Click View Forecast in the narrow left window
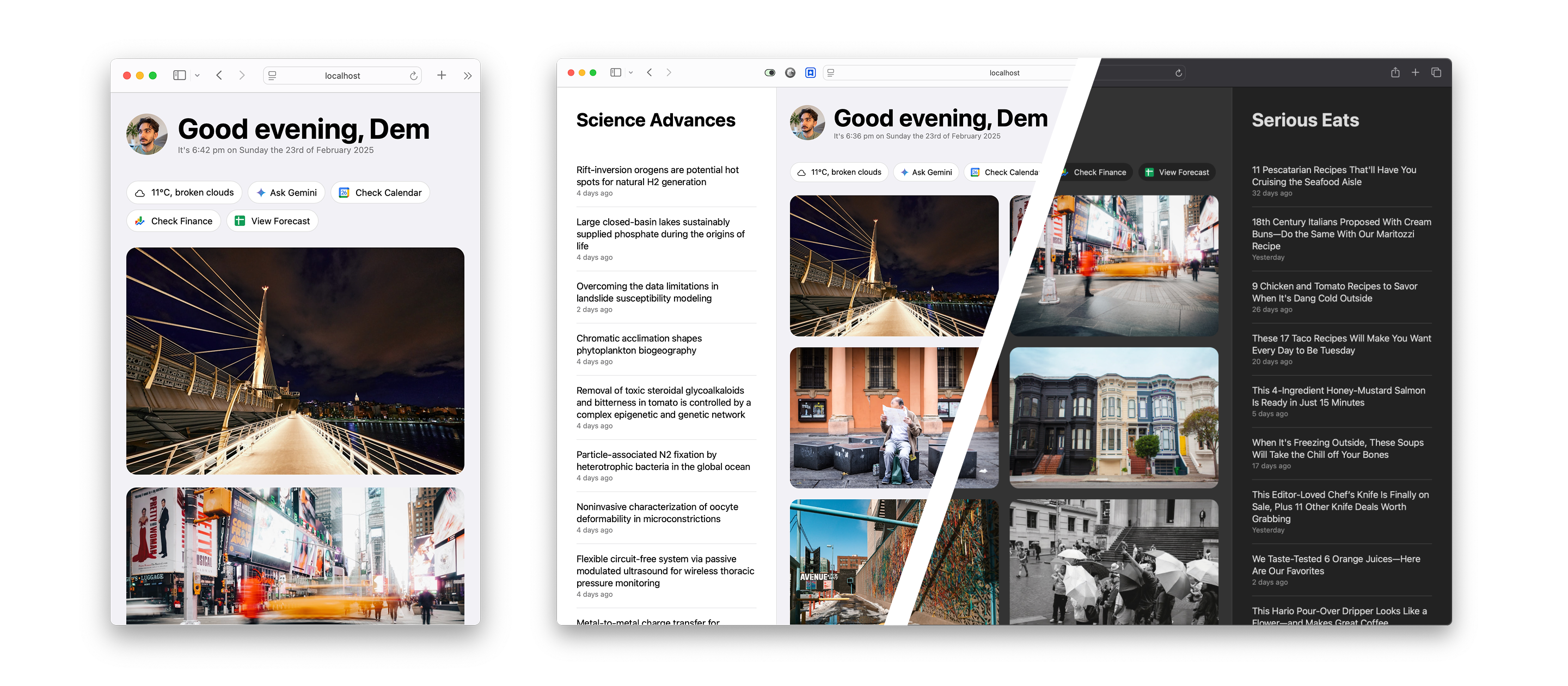Image resolution: width=1568 pixels, height=686 pixels. 272,221
